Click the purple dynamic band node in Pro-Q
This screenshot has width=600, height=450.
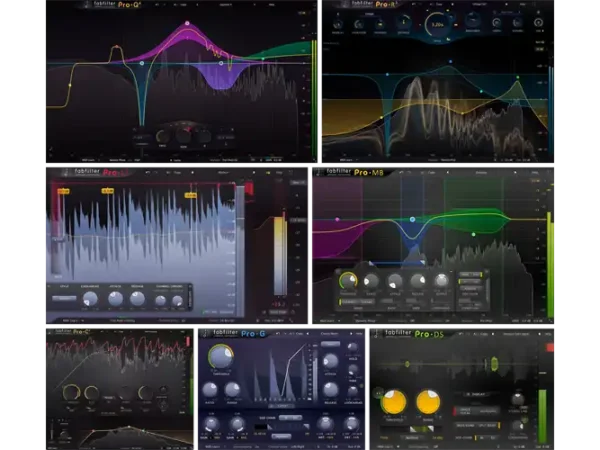(221, 63)
